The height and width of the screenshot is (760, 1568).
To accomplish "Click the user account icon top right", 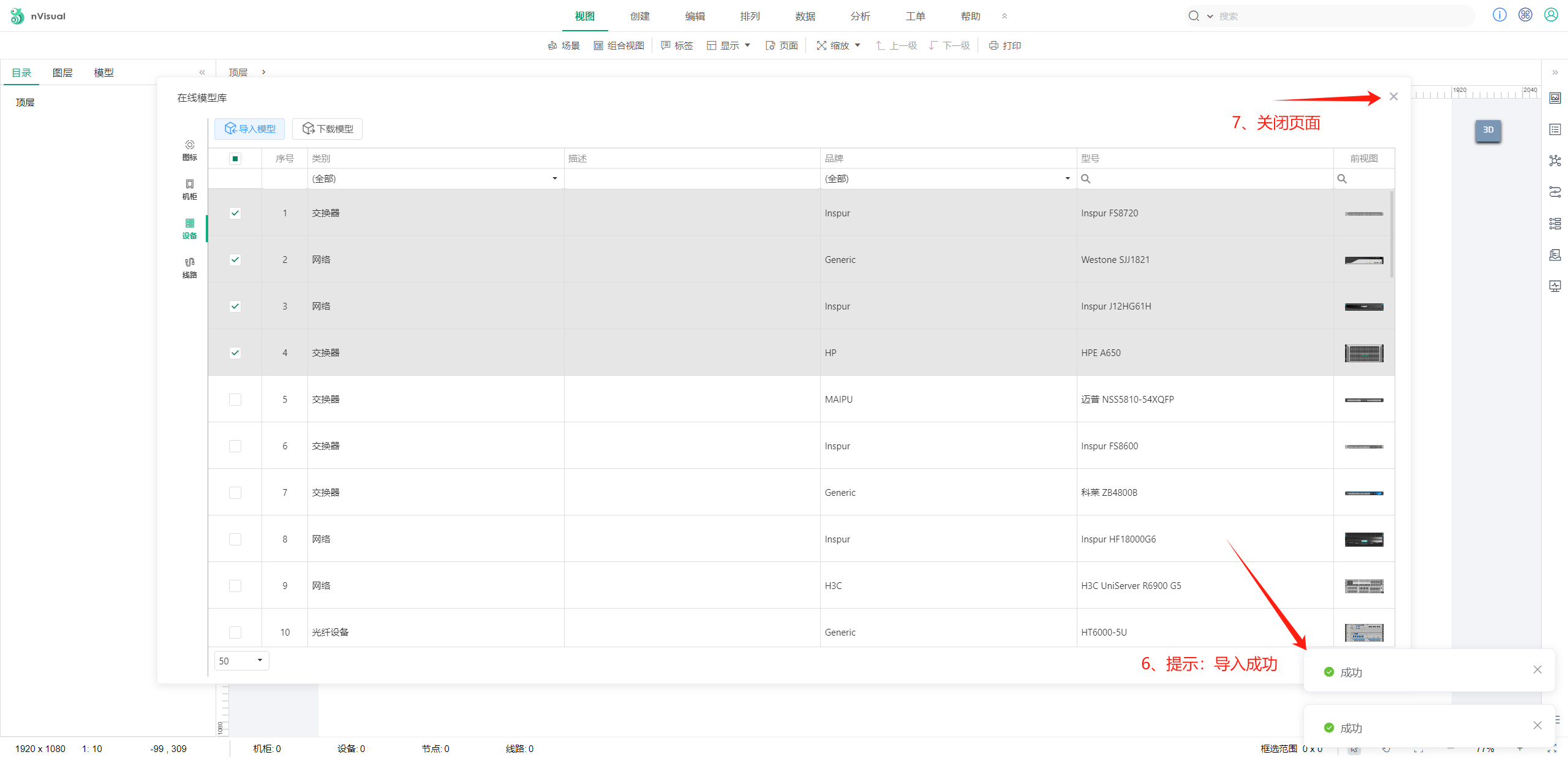I will point(1551,15).
